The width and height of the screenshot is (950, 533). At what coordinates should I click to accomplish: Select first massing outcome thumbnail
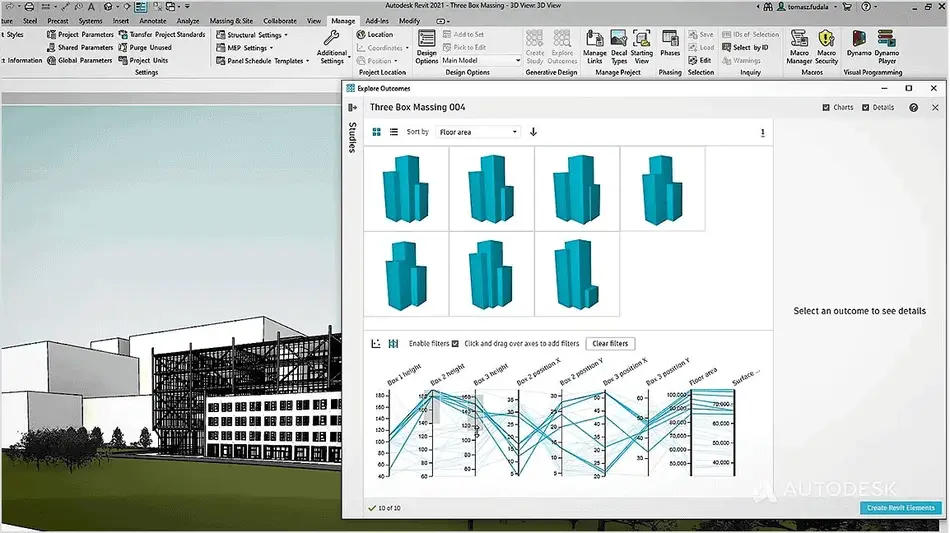tap(406, 188)
